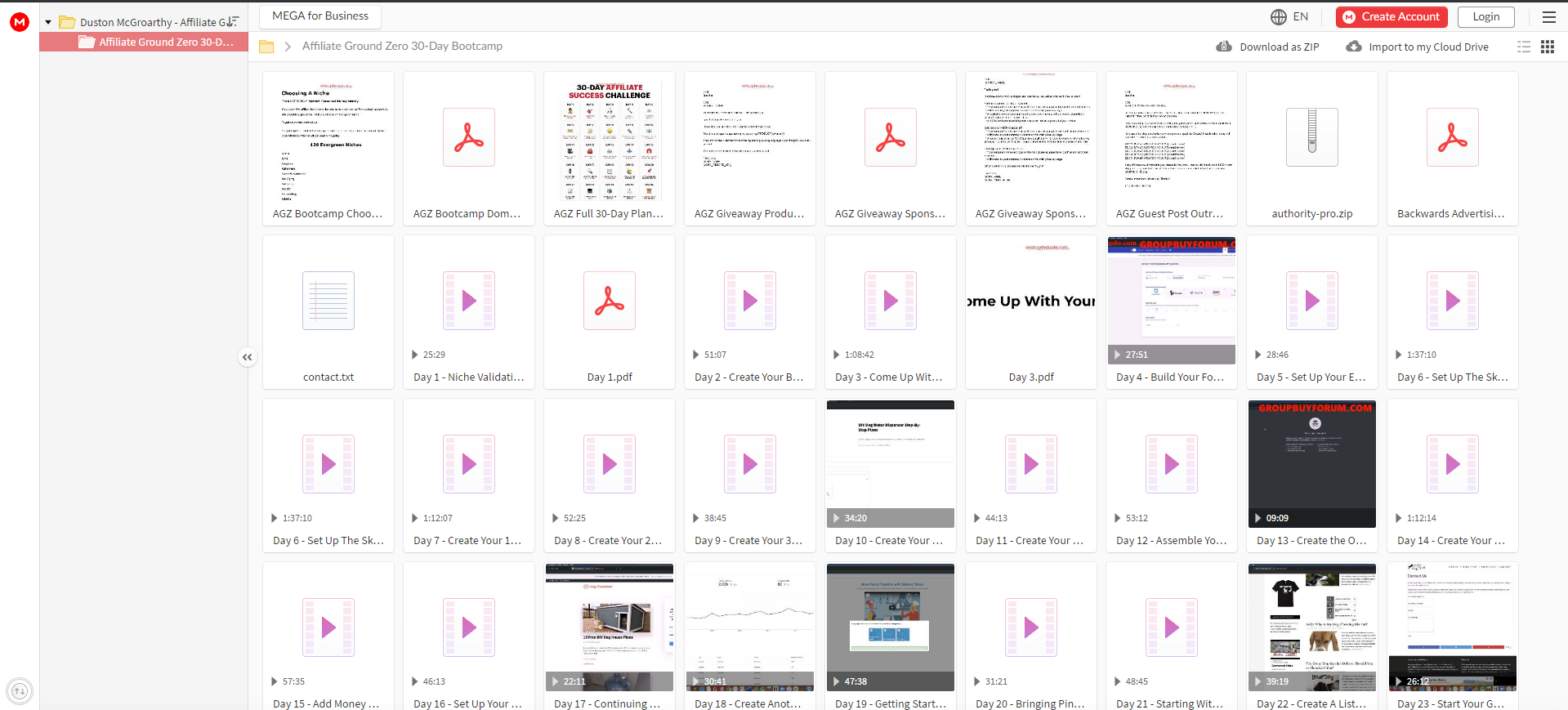This screenshot has width=1568, height=710.
Task: Open AGZ Giveaway Produ… file thumbnail
Action: (750, 137)
